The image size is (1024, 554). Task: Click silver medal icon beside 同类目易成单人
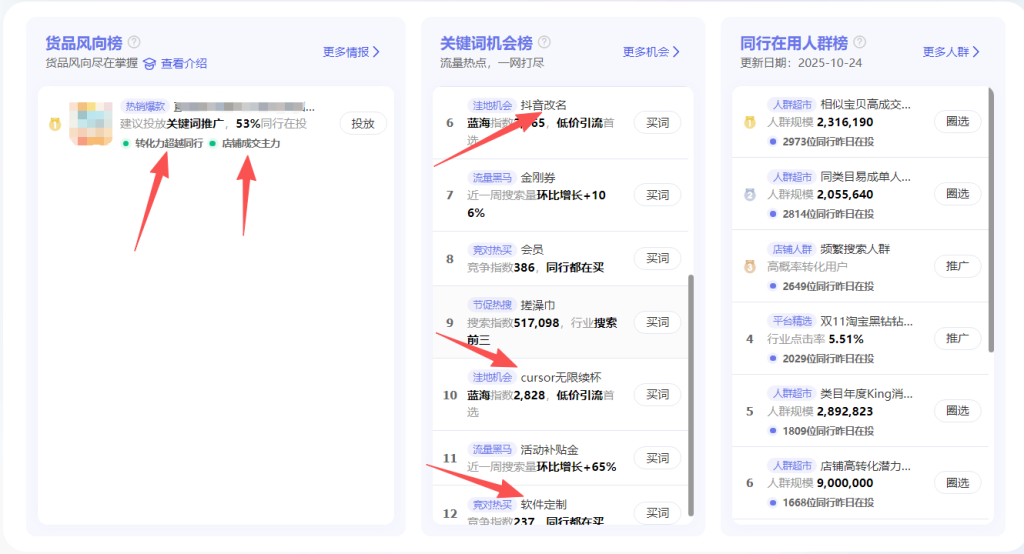coord(750,195)
